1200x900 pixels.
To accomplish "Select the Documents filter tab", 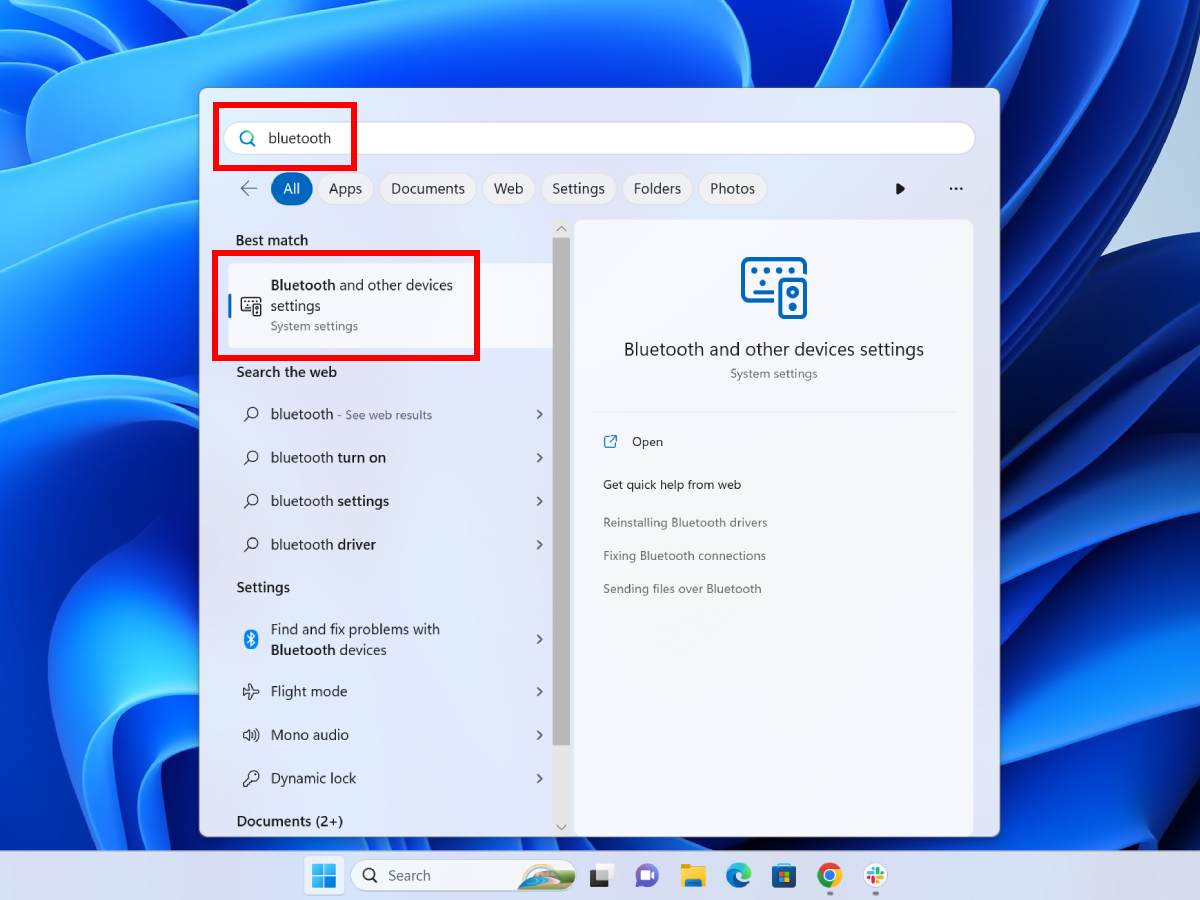I will coord(428,189).
